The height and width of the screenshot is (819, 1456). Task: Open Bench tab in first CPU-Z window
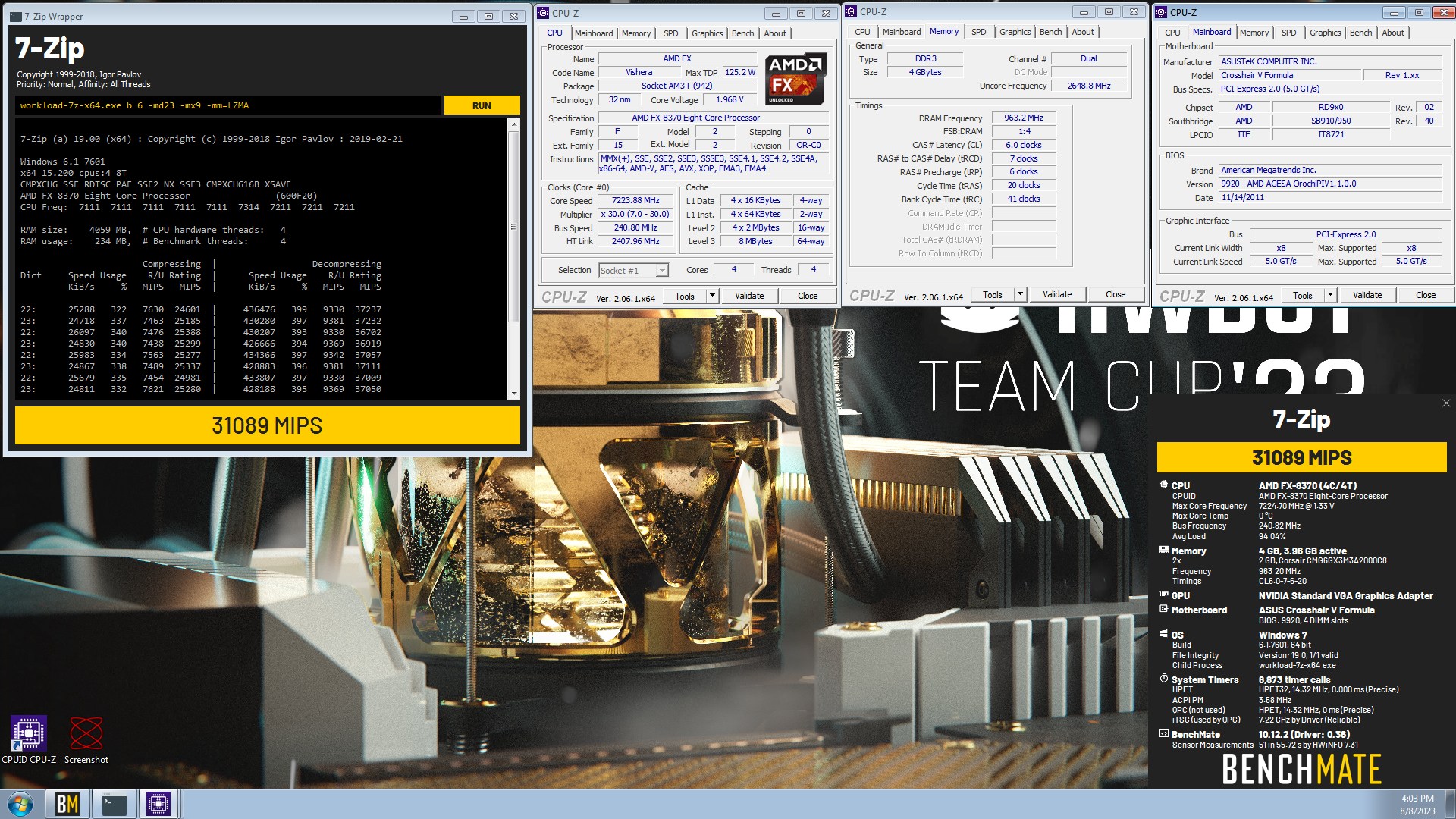click(743, 33)
